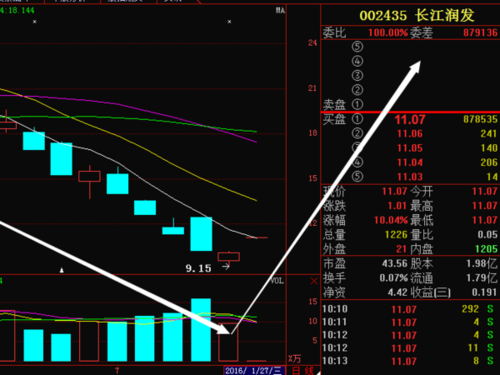Click the last red volume bar
The width and height of the screenshot is (500, 375).
pyautogui.click(x=228, y=342)
